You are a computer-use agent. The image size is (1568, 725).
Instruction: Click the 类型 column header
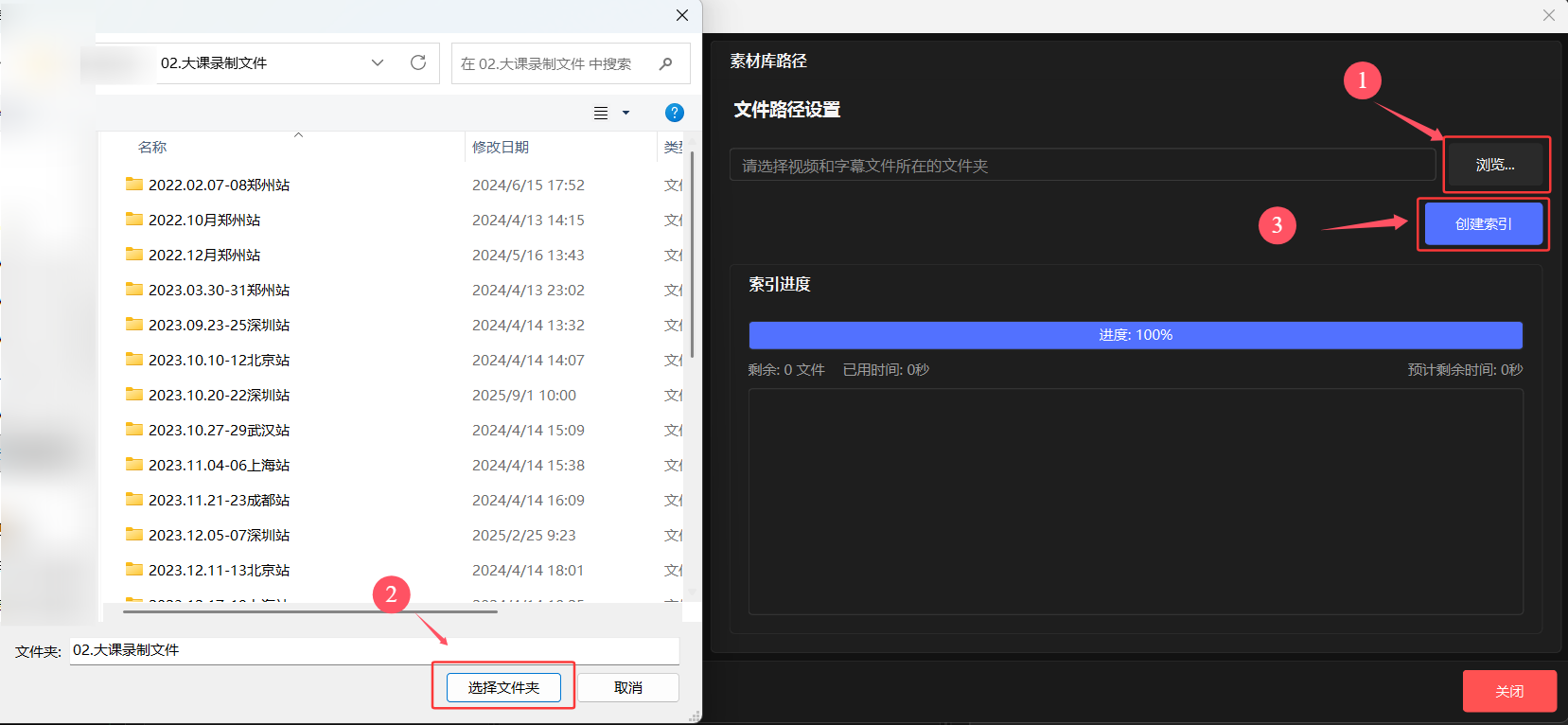coord(672,147)
